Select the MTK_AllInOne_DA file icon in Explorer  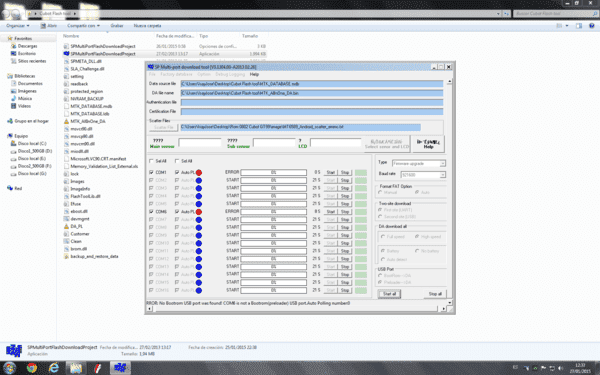pos(66,121)
